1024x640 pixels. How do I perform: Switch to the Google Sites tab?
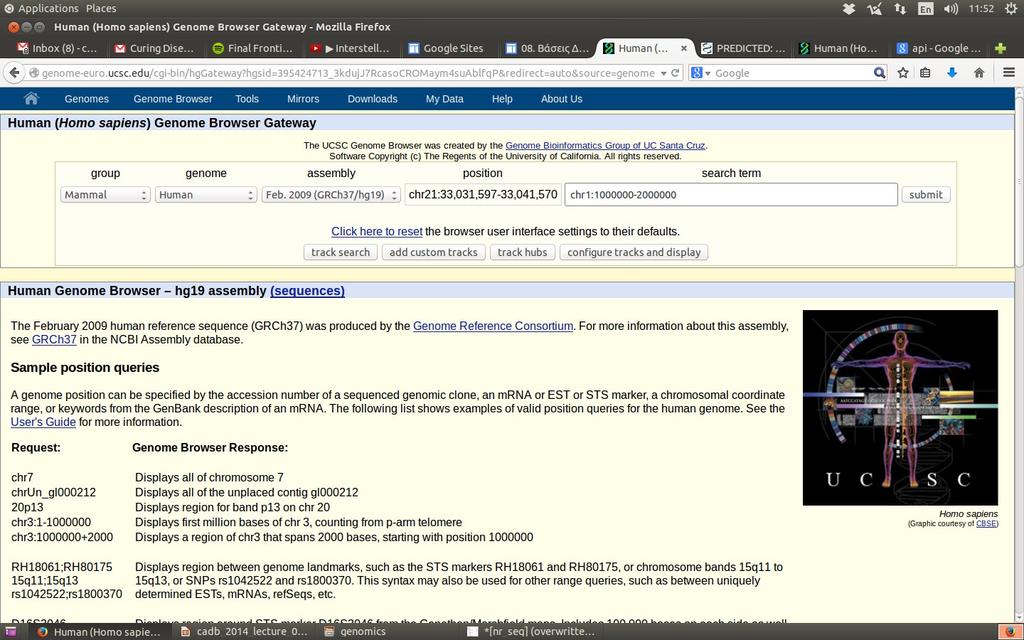pos(449,48)
